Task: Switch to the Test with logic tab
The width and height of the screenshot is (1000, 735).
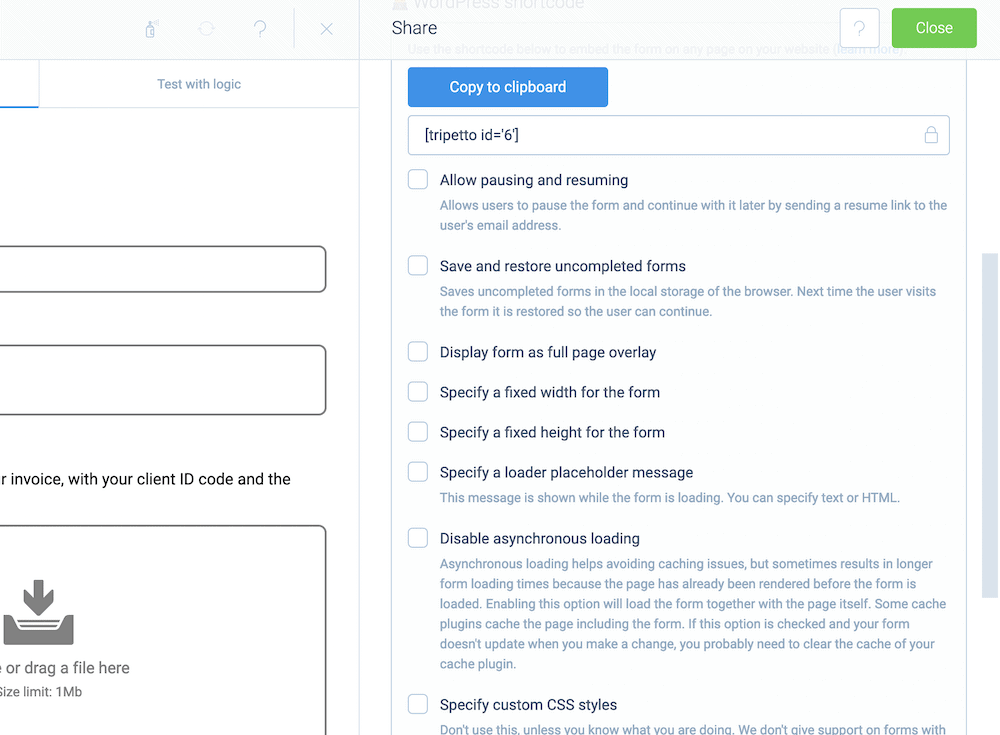Action: [199, 84]
